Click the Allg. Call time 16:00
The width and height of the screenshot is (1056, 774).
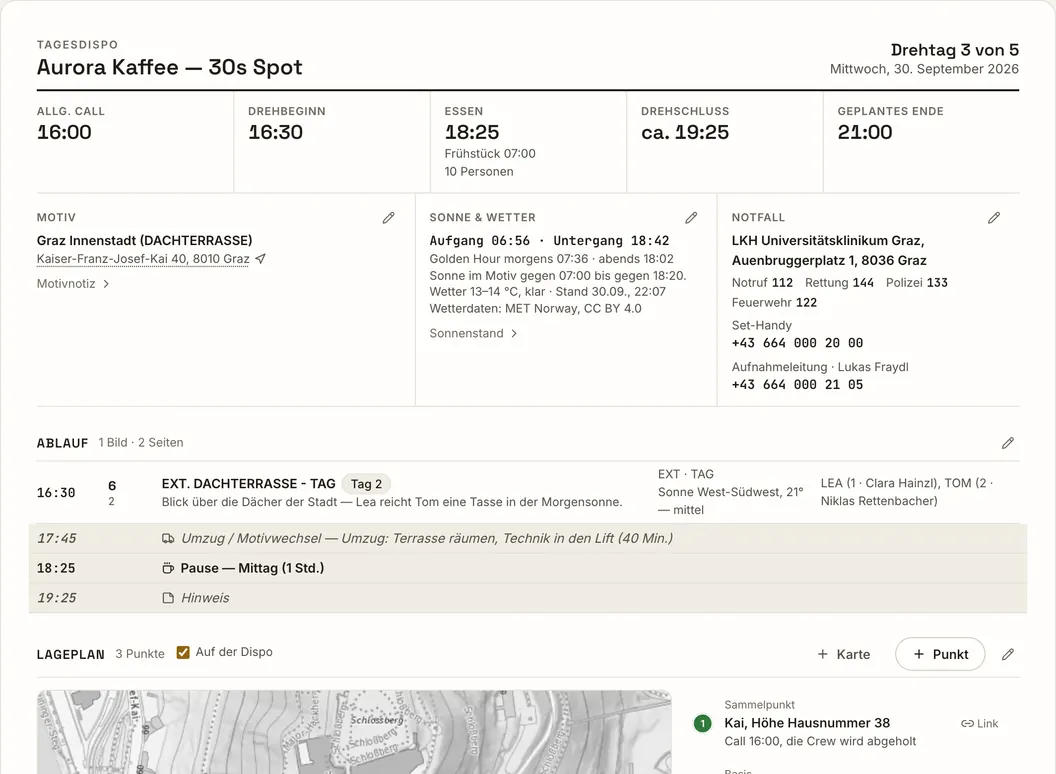64,132
